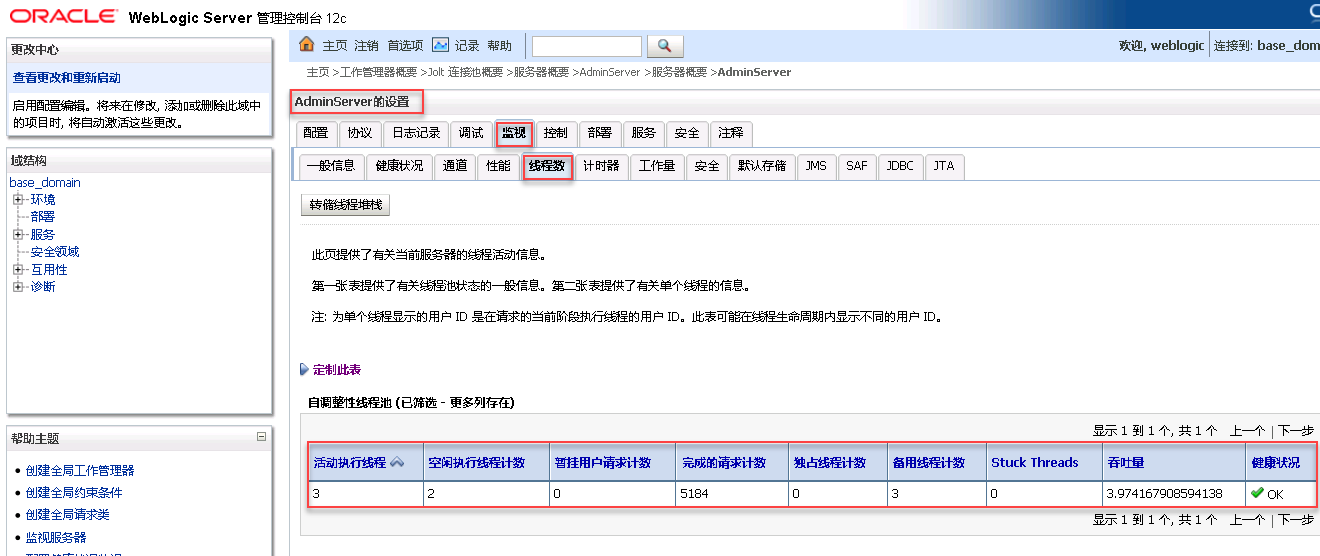
Task: Expand the 环境 tree node
Action: coord(18,200)
